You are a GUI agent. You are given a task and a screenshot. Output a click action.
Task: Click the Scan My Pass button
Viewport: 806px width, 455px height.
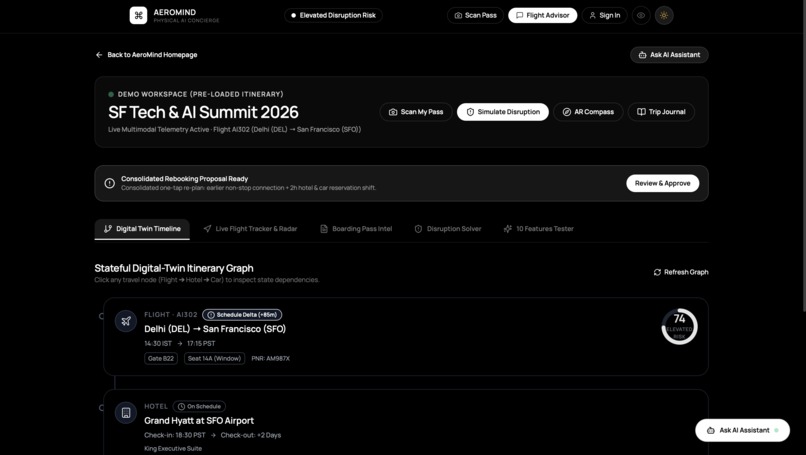click(x=416, y=112)
